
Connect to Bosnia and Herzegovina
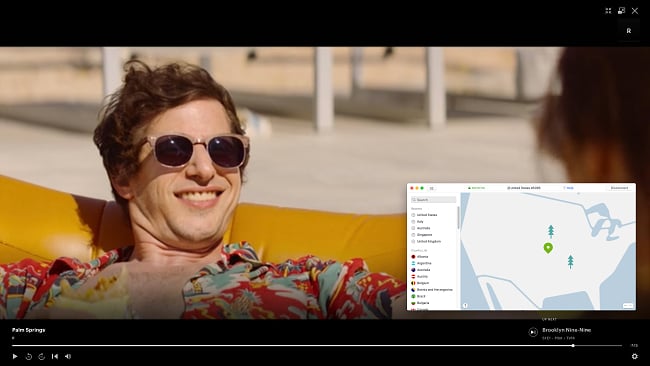[x=434, y=290]
